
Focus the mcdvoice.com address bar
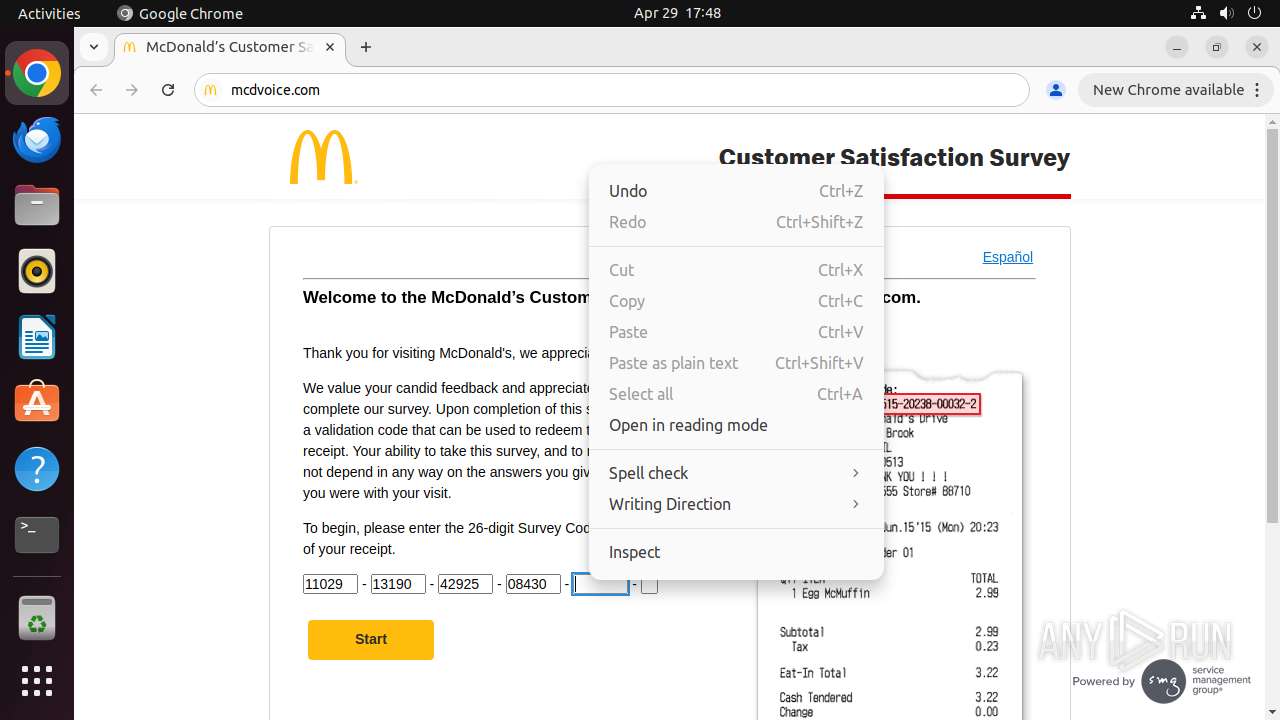(612, 90)
